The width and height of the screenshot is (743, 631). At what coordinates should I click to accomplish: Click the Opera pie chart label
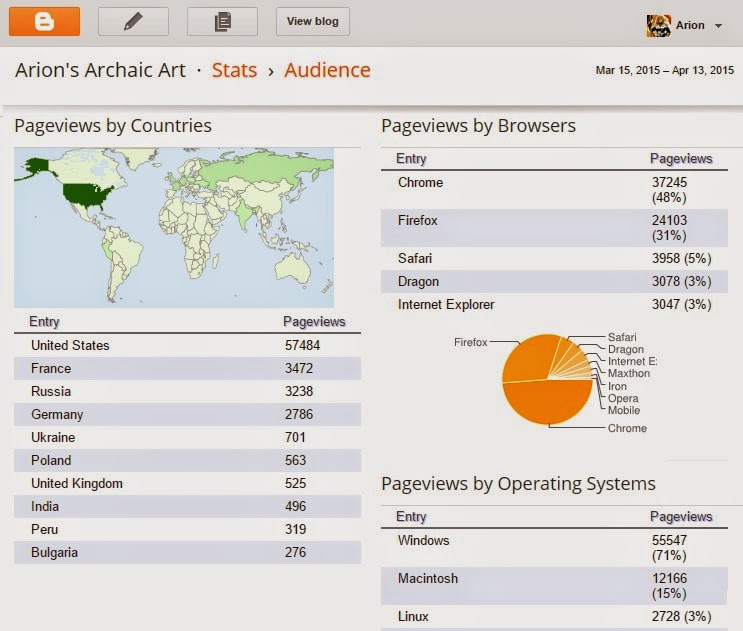(623, 398)
